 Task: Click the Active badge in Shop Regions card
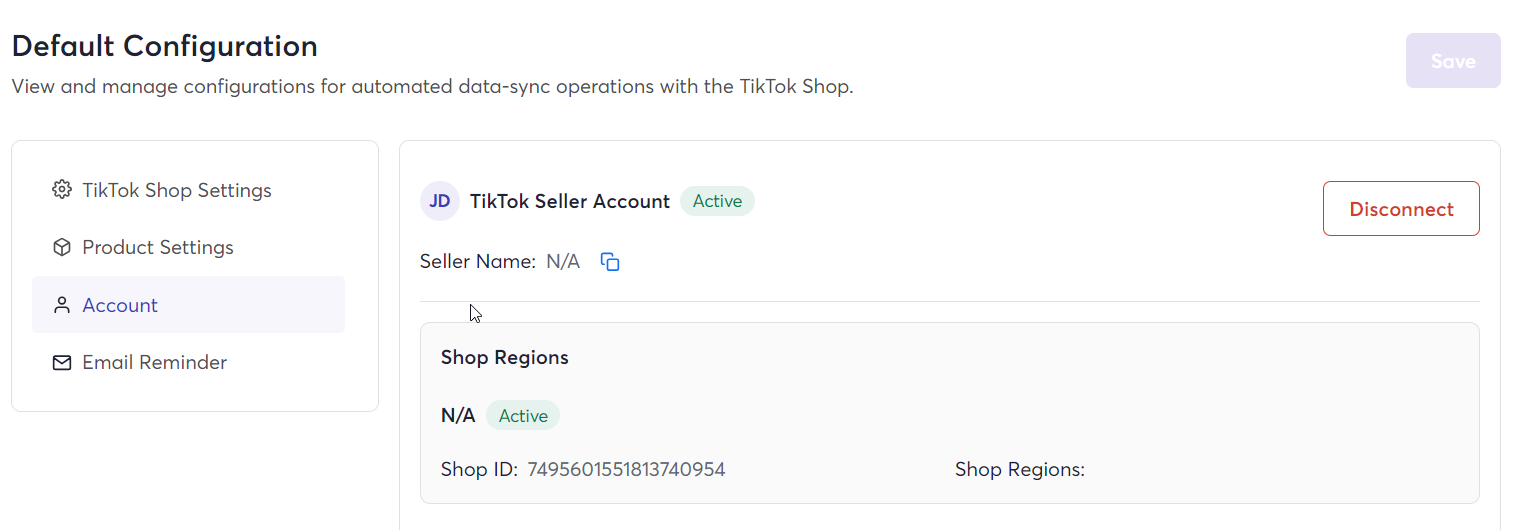point(523,416)
